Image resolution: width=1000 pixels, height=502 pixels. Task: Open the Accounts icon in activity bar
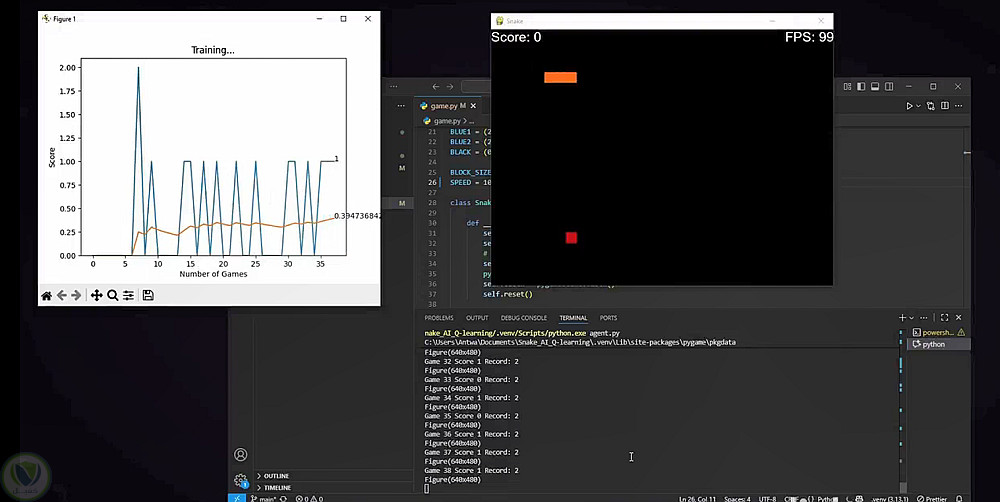240,455
